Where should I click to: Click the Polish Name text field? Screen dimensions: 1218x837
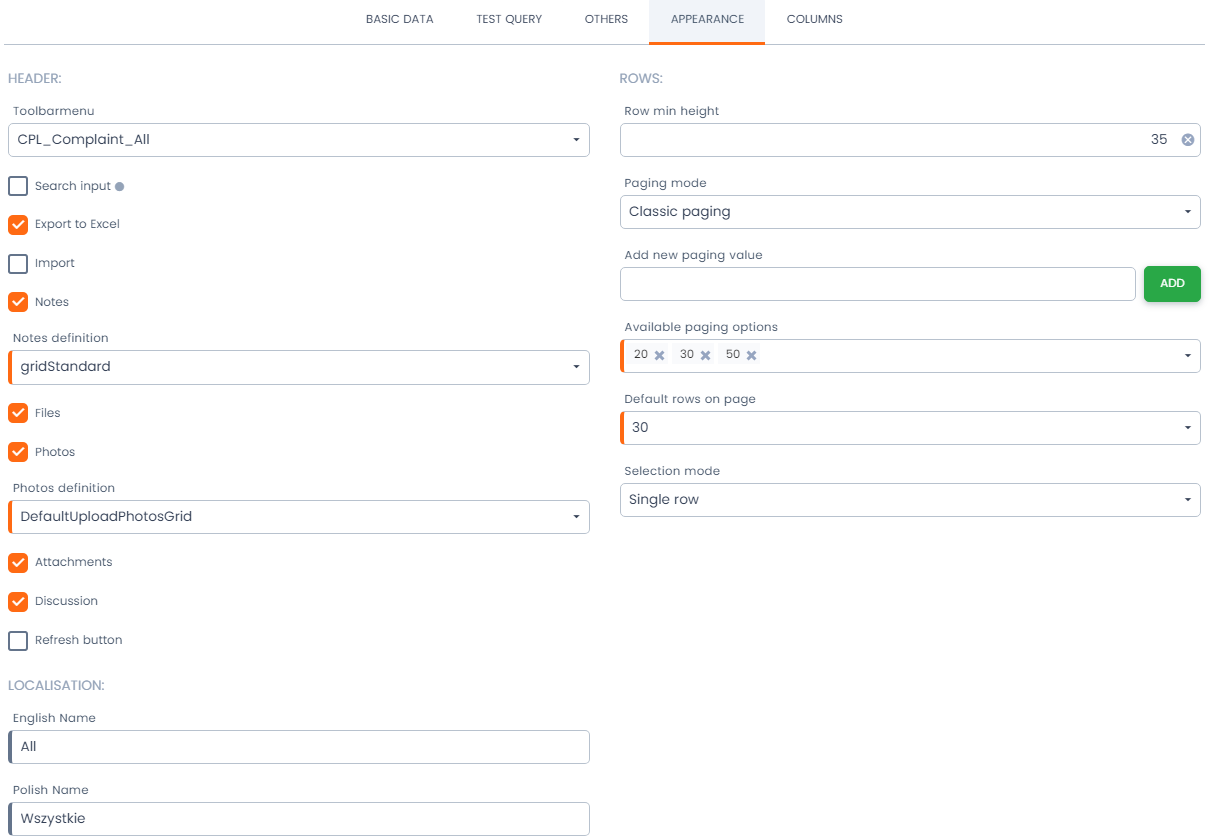point(298,819)
